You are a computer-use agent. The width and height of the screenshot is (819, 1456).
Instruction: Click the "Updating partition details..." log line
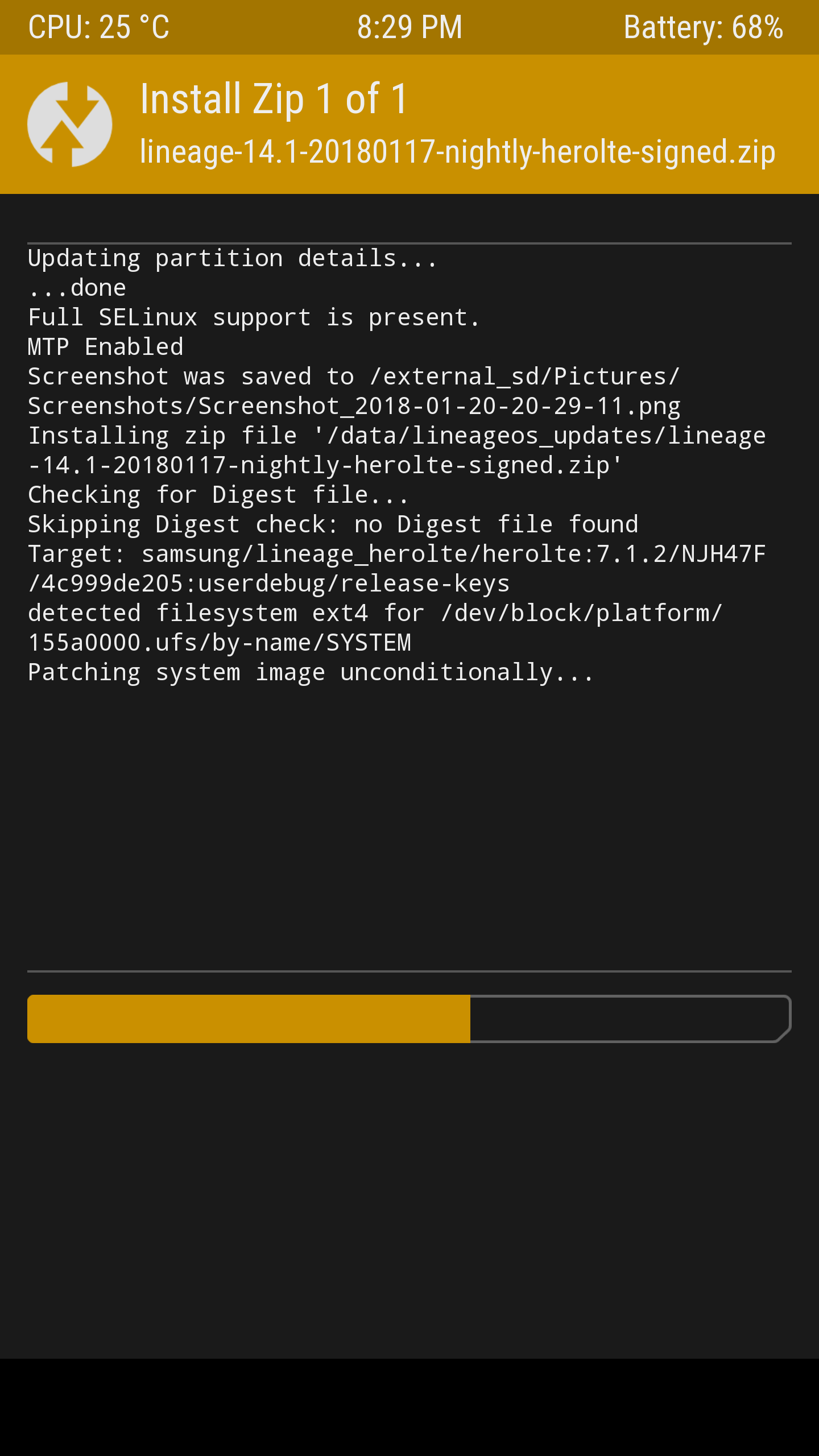click(232, 259)
